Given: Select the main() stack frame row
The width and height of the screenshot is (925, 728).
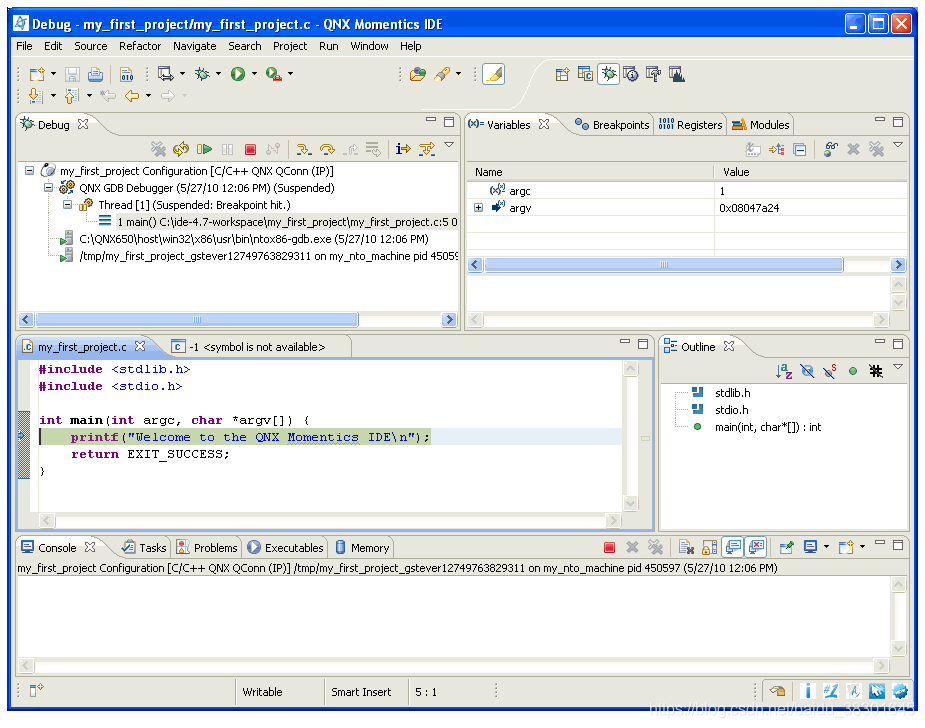Looking at the screenshot, I should (277, 222).
